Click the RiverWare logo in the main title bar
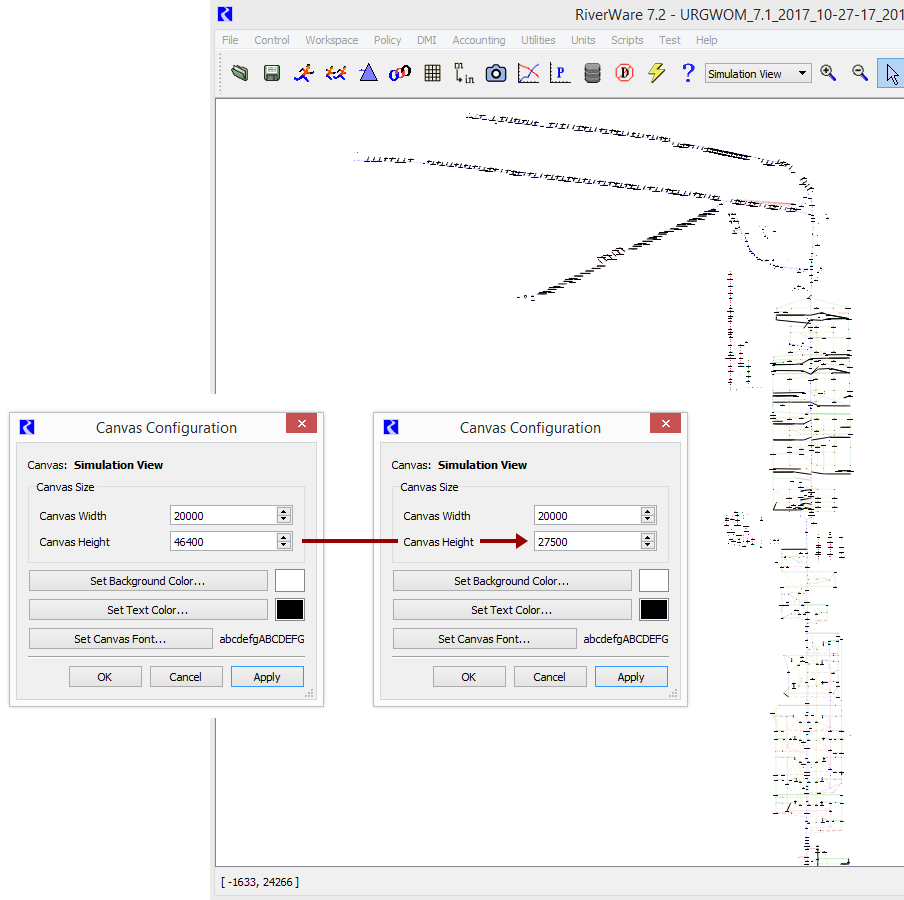The image size is (904, 900). click(225, 14)
